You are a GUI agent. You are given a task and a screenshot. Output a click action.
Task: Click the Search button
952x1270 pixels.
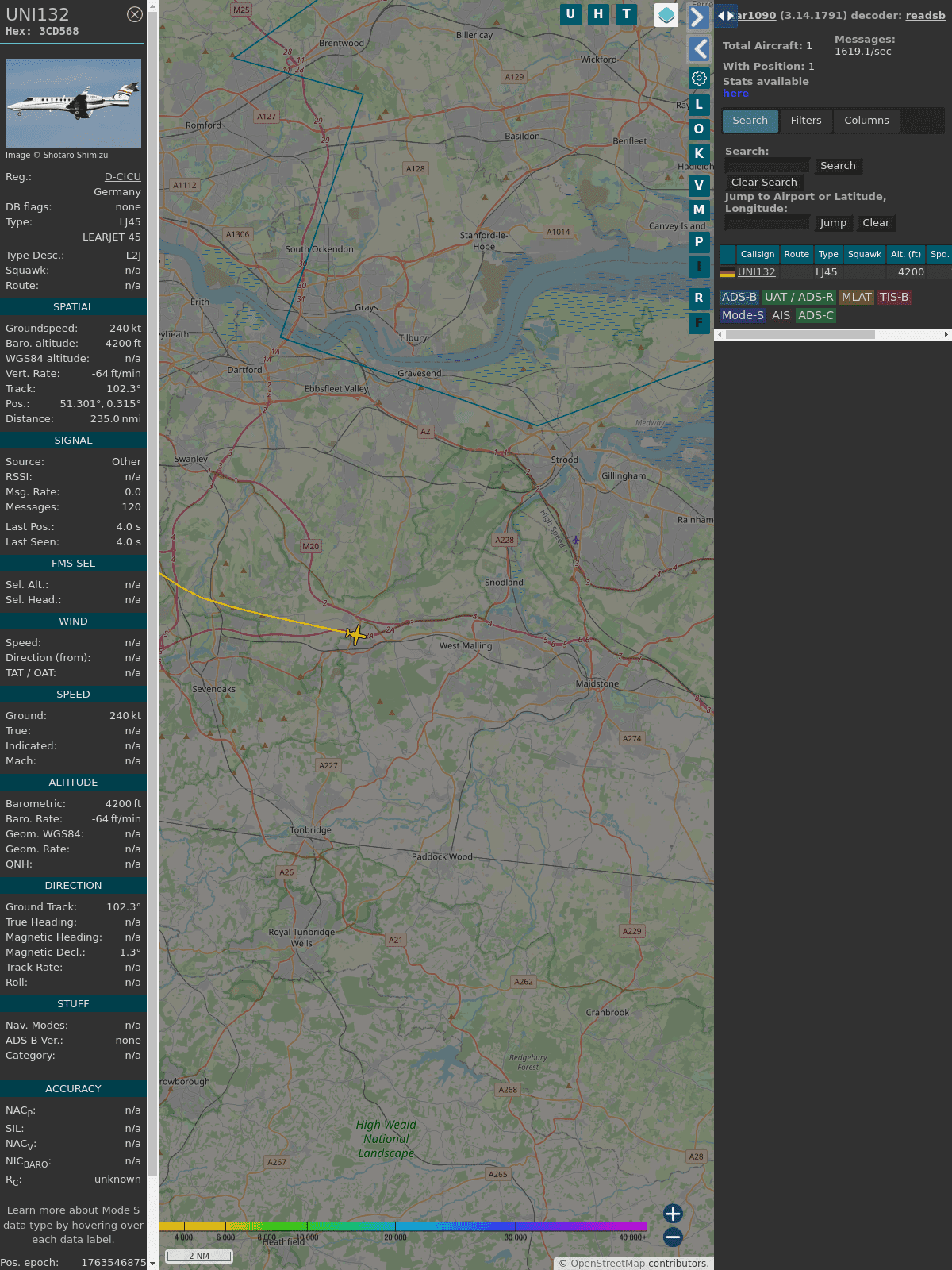[838, 165]
